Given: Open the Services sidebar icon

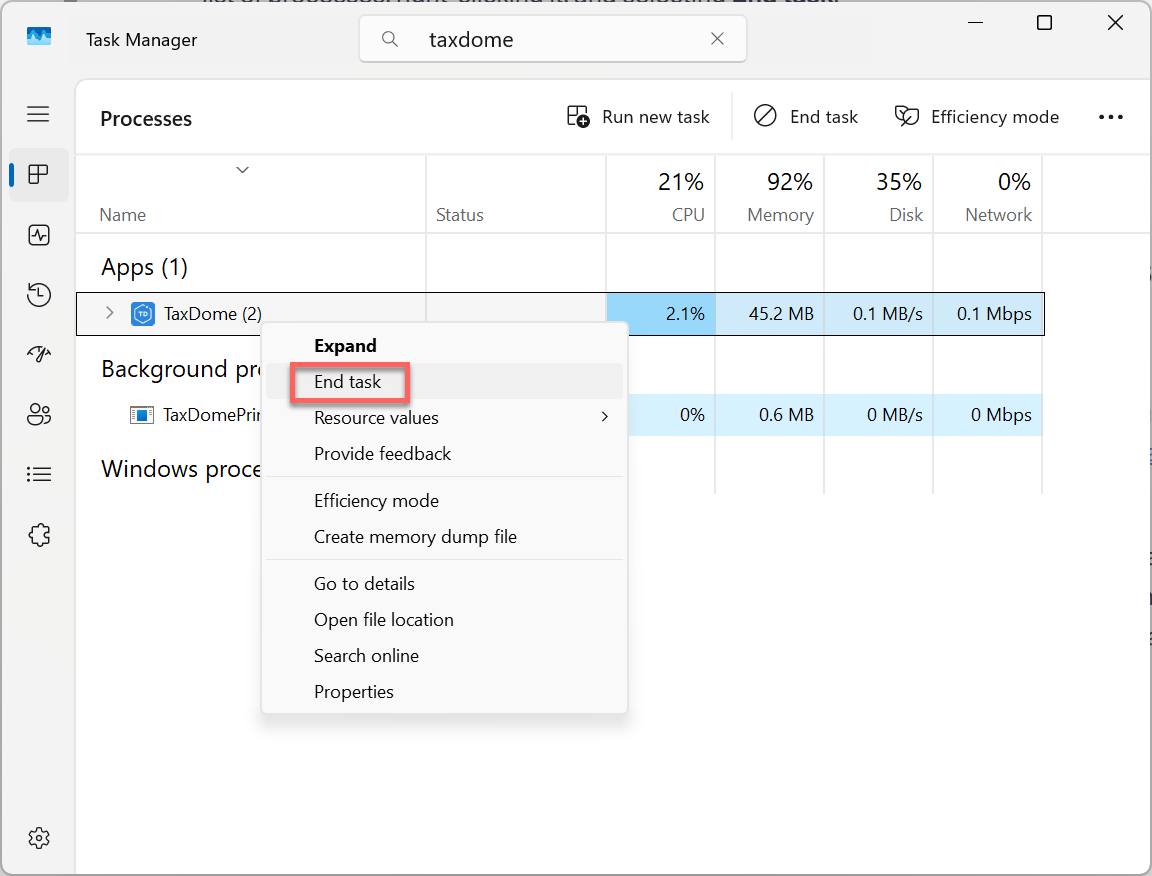Looking at the screenshot, I should 38,535.
